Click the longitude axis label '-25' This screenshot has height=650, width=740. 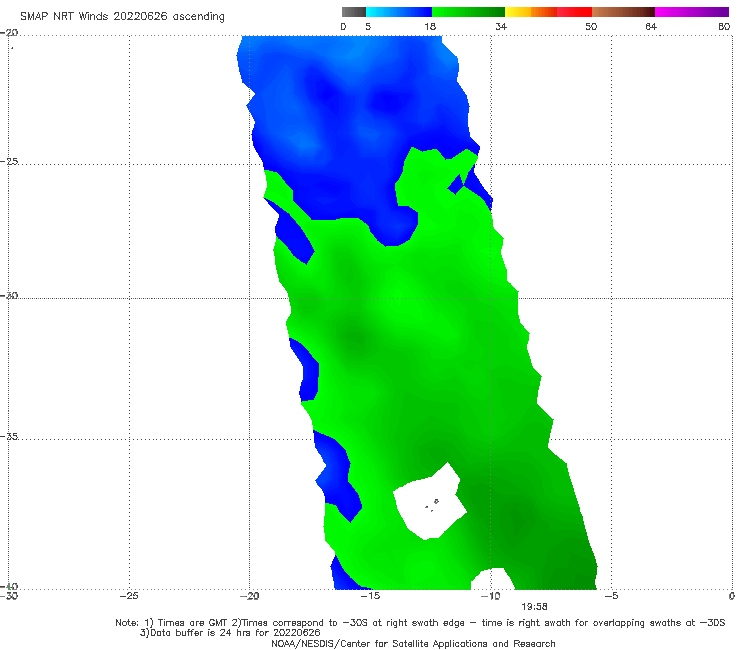click(x=129, y=596)
